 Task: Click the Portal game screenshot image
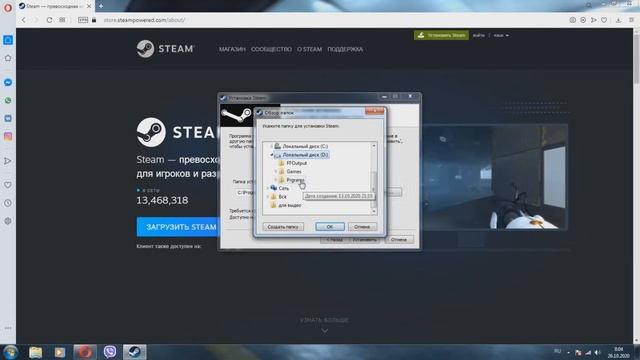coord(494,177)
